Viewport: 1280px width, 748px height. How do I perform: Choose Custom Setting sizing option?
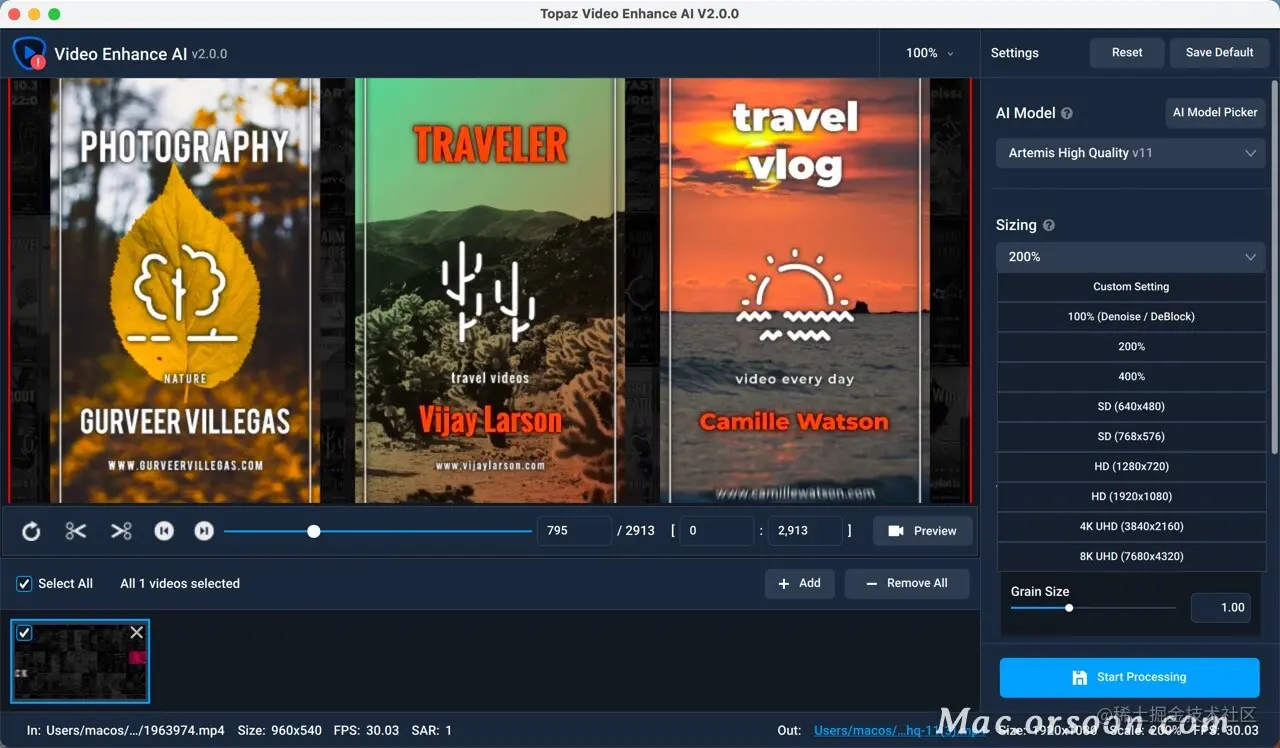[x=1131, y=286]
